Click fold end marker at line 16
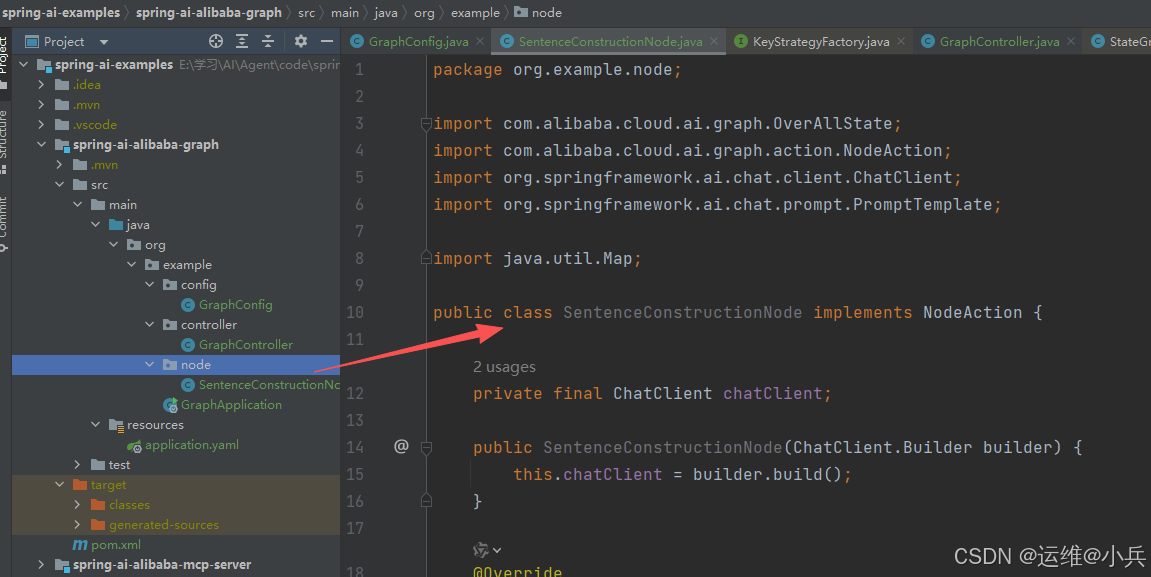Image resolution: width=1151 pixels, height=577 pixels. tap(426, 501)
